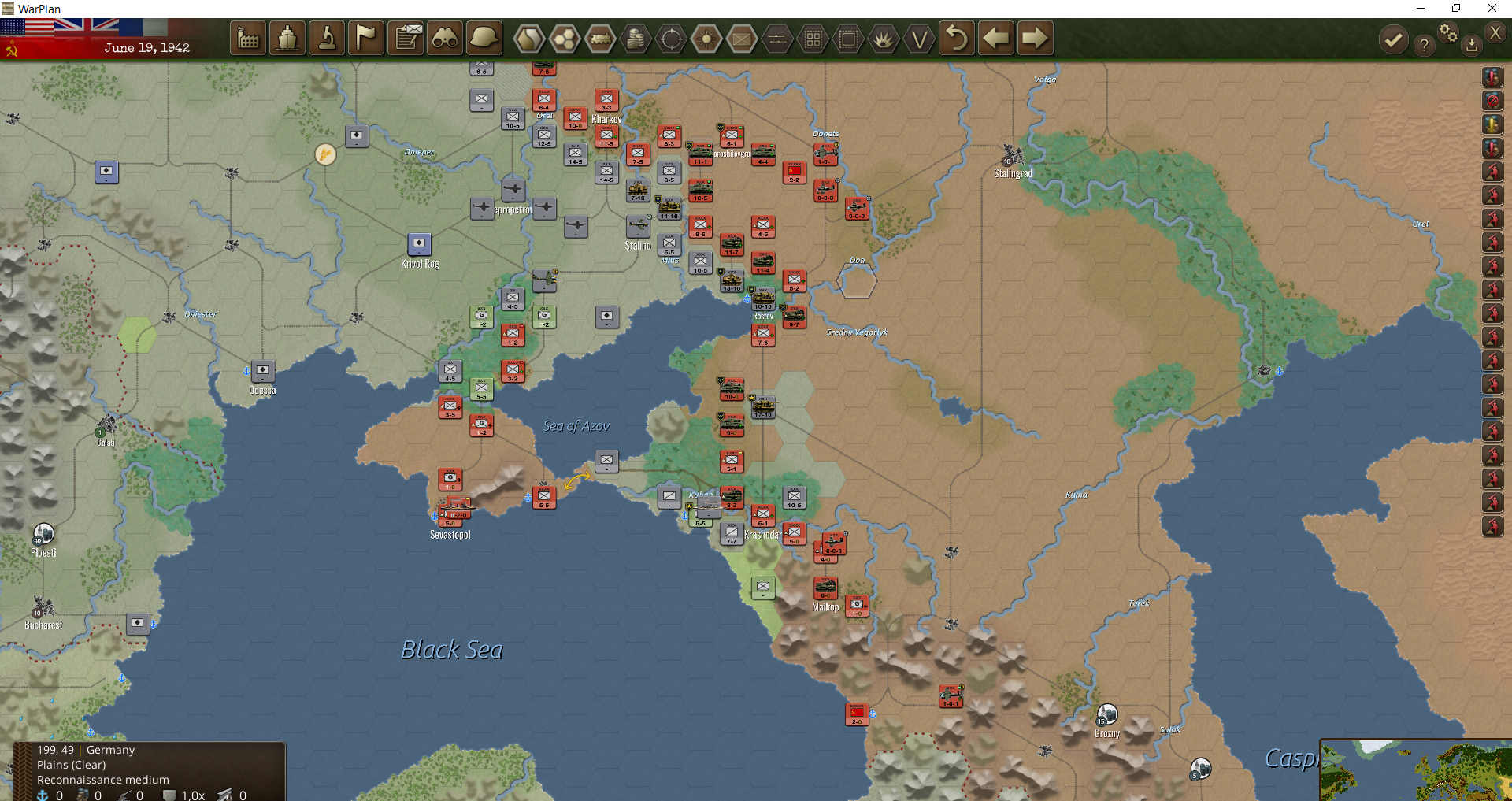1512x801 pixels.
Task: Click the Grozny oil resource icon
Action: [x=1107, y=714]
